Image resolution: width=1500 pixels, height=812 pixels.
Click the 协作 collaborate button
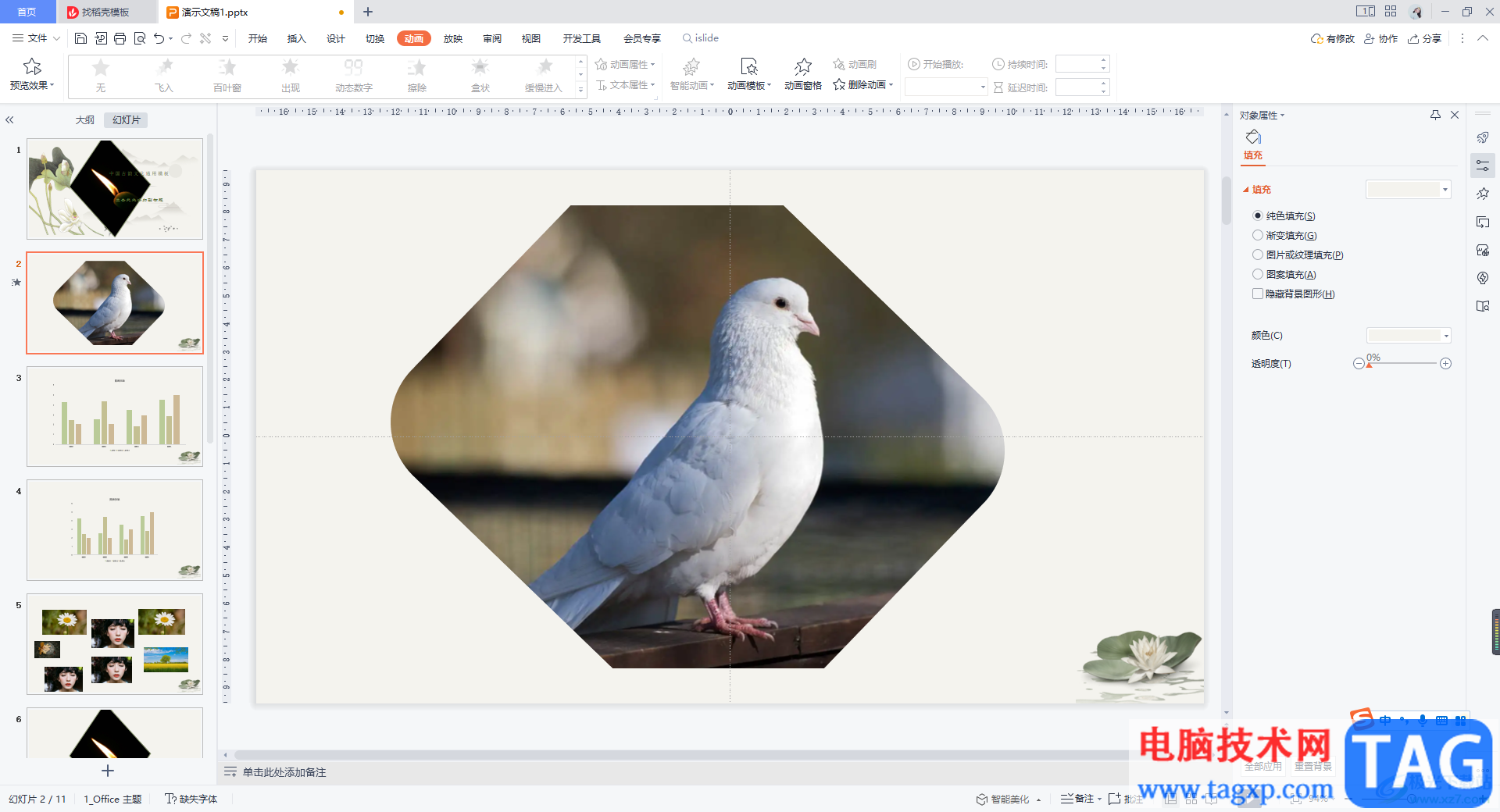[x=1381, y=38]
